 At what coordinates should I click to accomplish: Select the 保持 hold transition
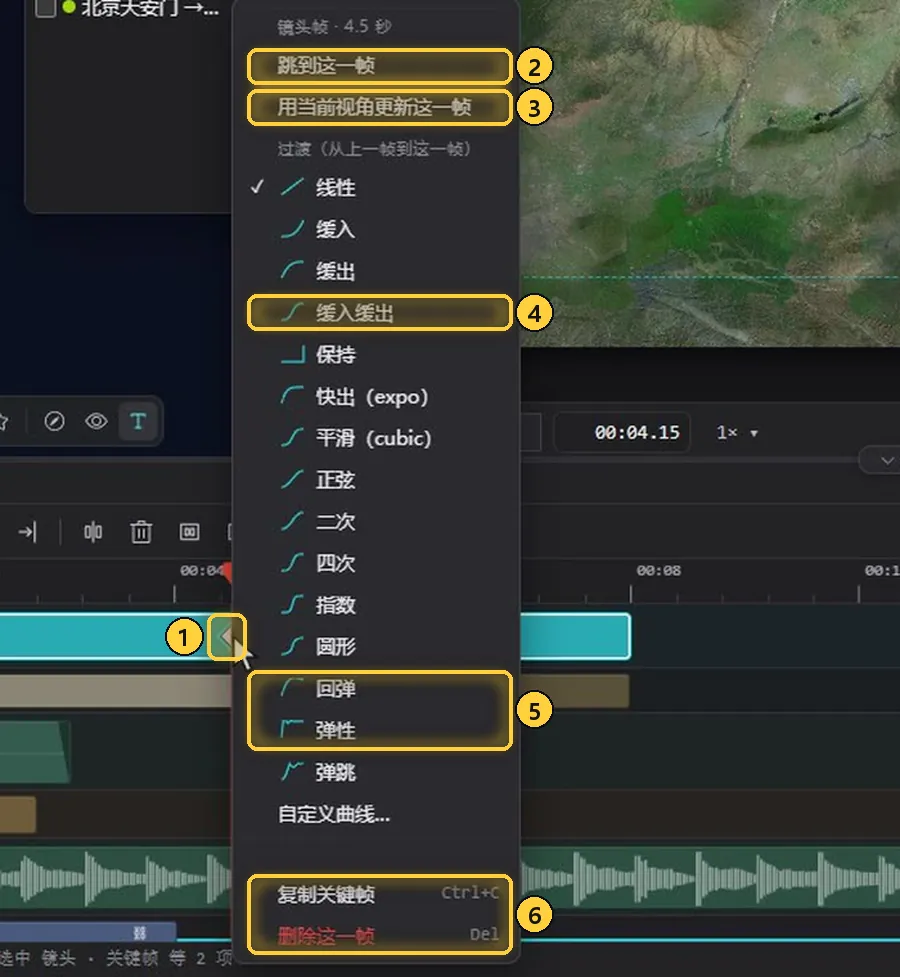click(376, 355)
